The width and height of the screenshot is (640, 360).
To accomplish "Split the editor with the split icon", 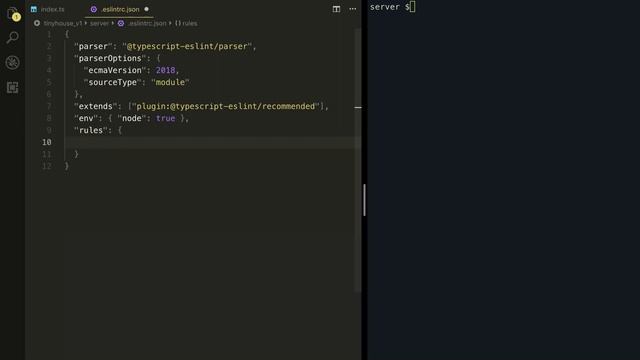I will 336,9.
